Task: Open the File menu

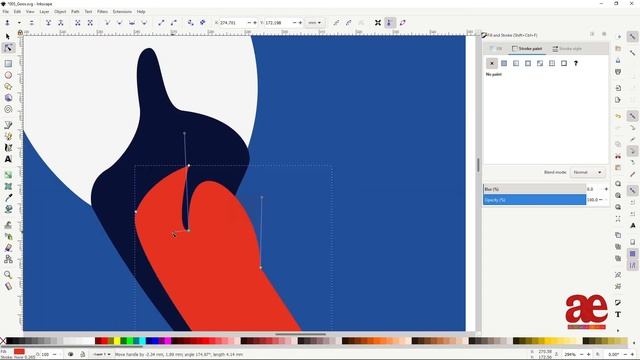Action: 6,12
